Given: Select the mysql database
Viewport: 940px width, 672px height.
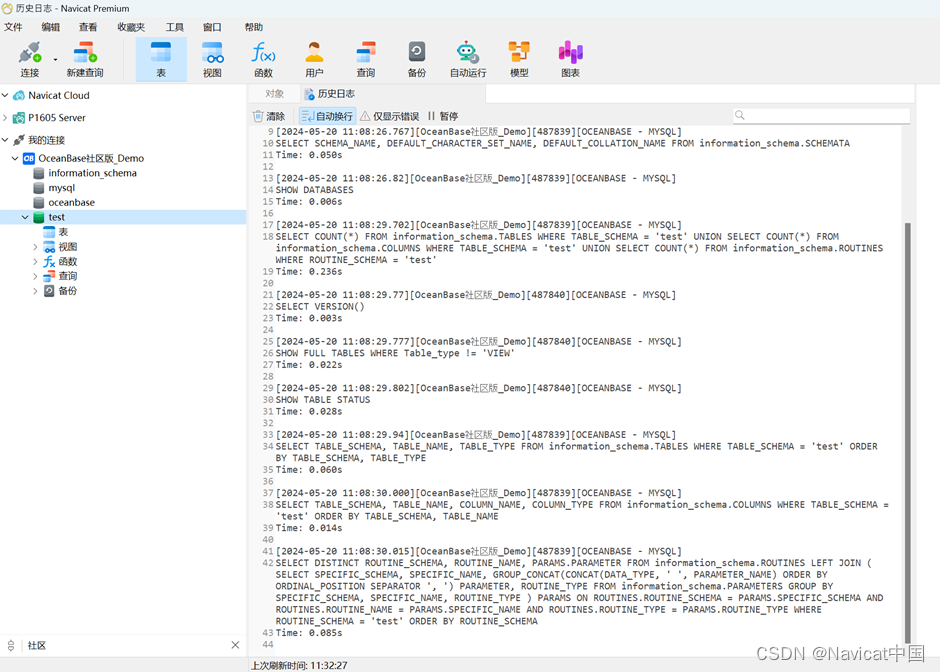Looking at the screenshot, I should coord(62,188).
